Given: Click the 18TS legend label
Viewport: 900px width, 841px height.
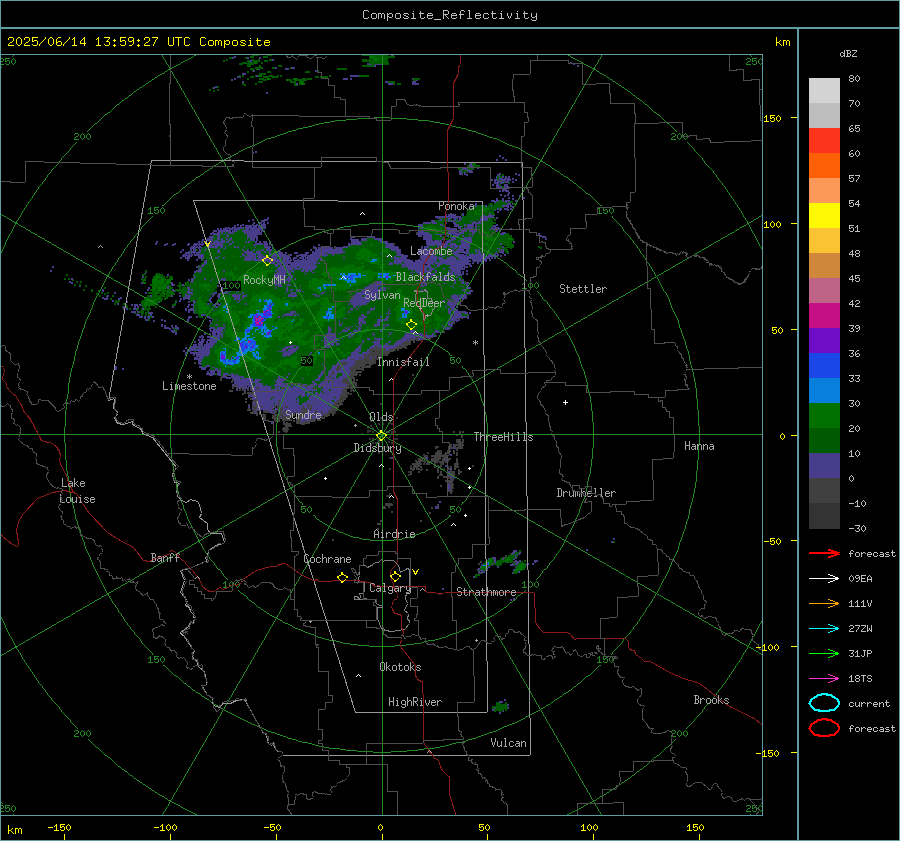Looking at the screenshot, I should click(x=860, y=679).
